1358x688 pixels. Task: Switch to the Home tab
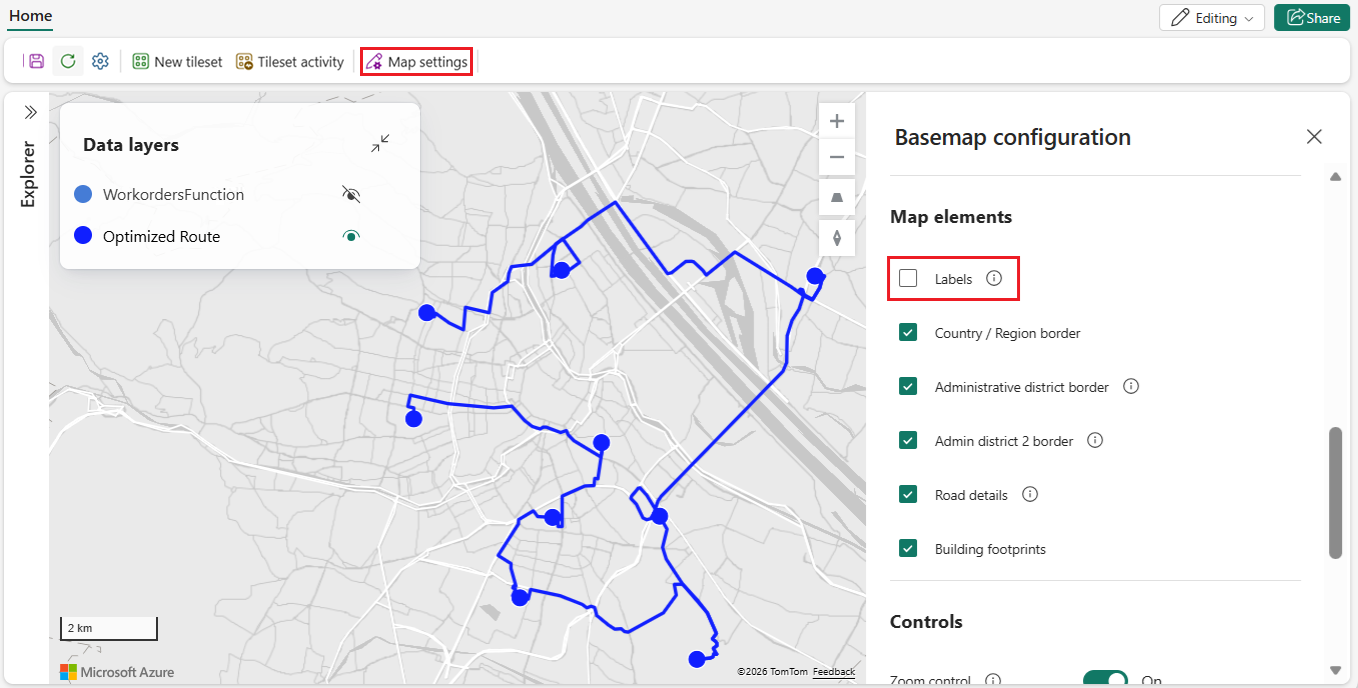(x=30, y=16)
